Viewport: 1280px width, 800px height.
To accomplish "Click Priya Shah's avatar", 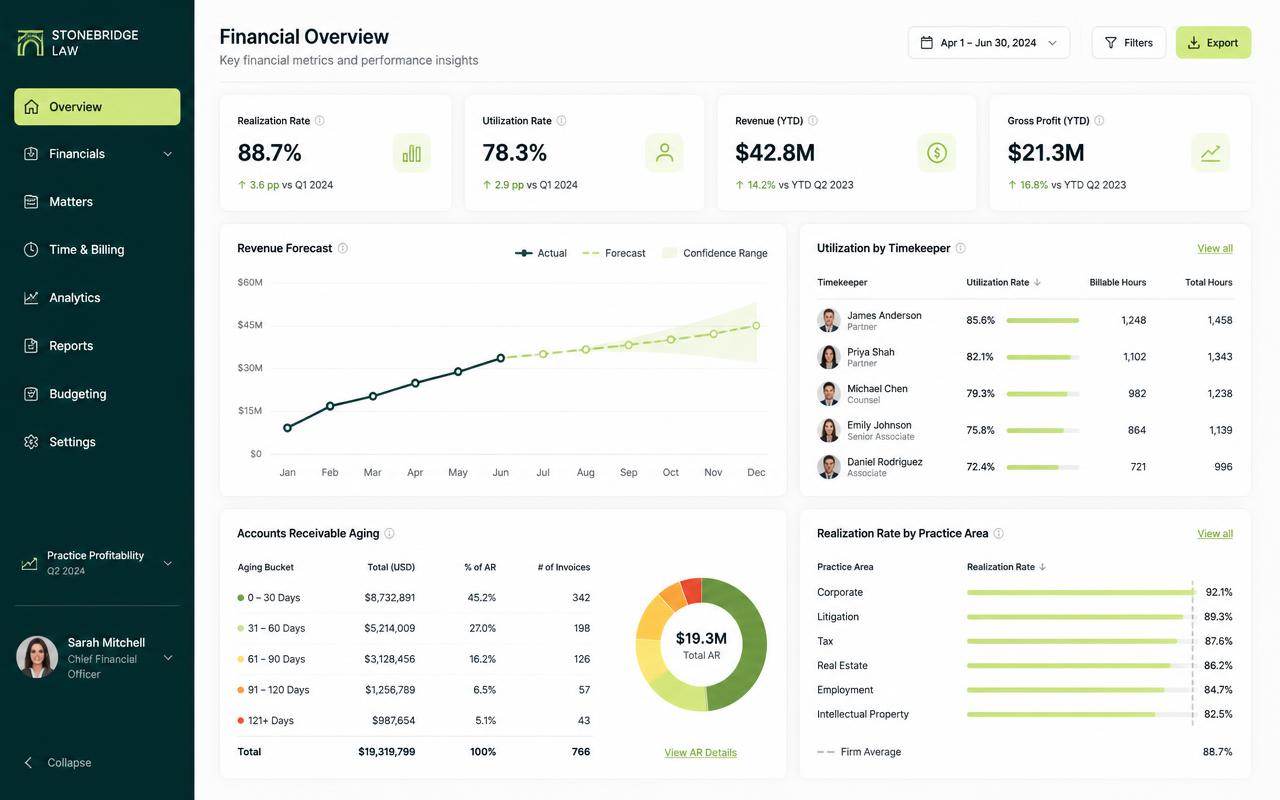I will [x=829, y=357].
